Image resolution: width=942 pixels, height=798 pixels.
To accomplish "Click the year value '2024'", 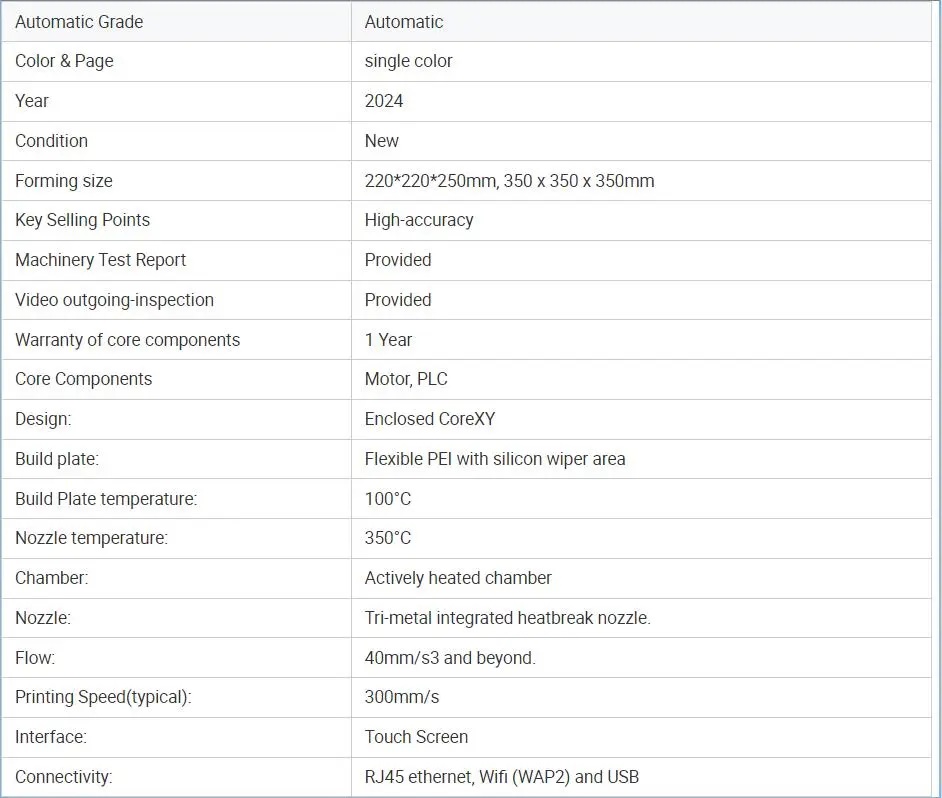I will pos(384,101).
